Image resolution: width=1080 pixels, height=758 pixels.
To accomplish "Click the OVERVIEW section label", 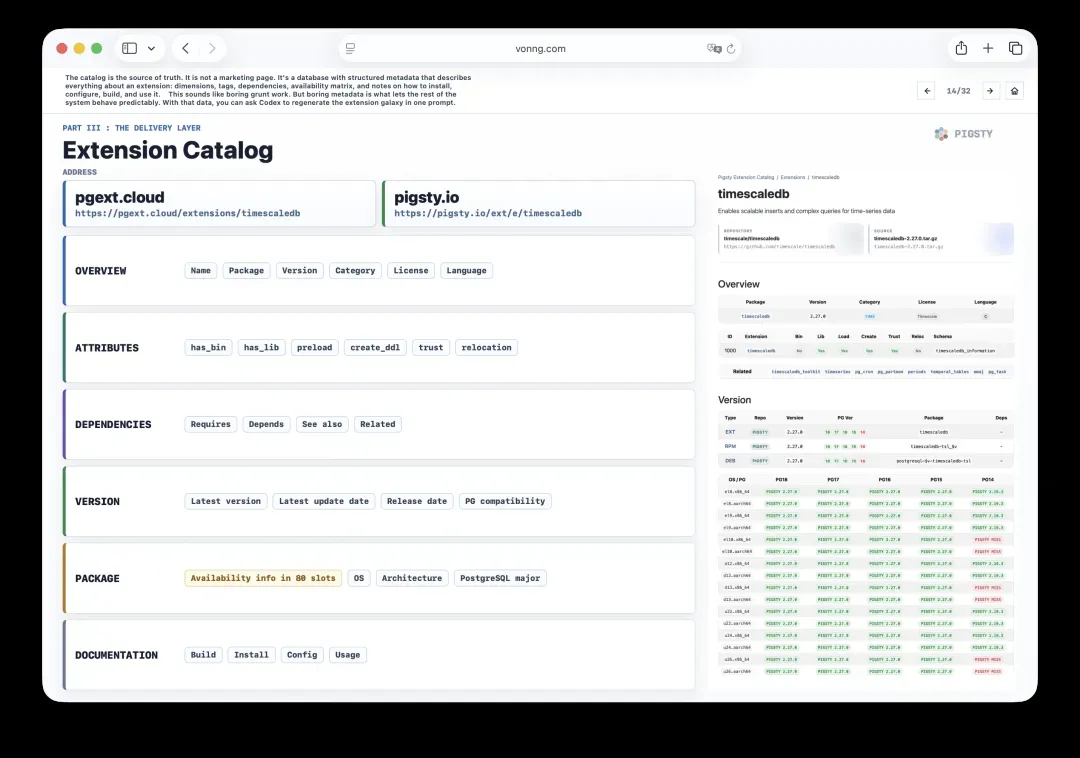I will coord(101,271).
